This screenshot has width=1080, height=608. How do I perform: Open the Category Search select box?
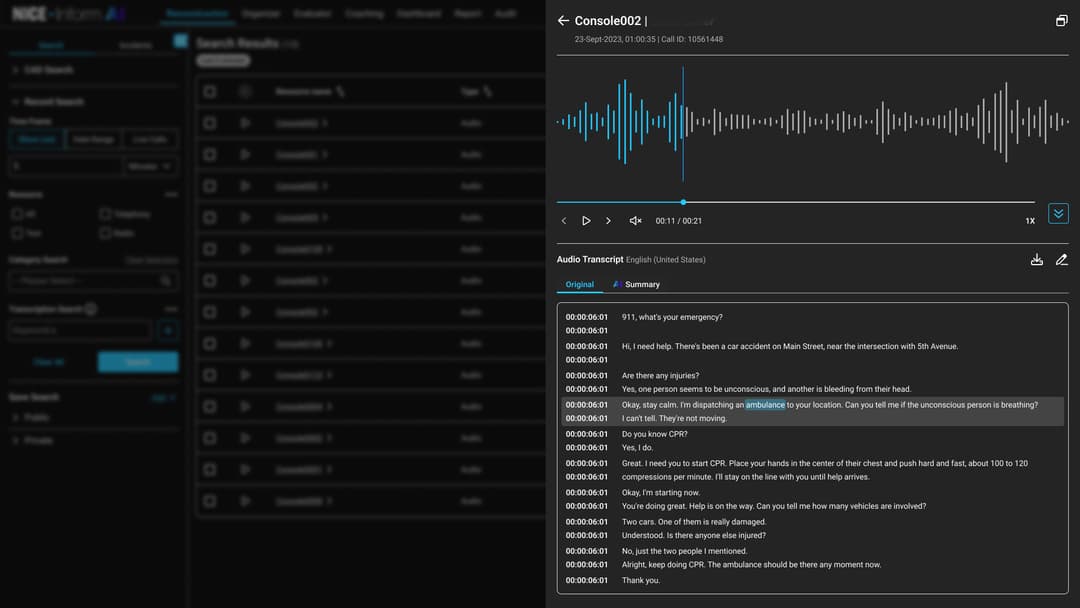(93, 281)
